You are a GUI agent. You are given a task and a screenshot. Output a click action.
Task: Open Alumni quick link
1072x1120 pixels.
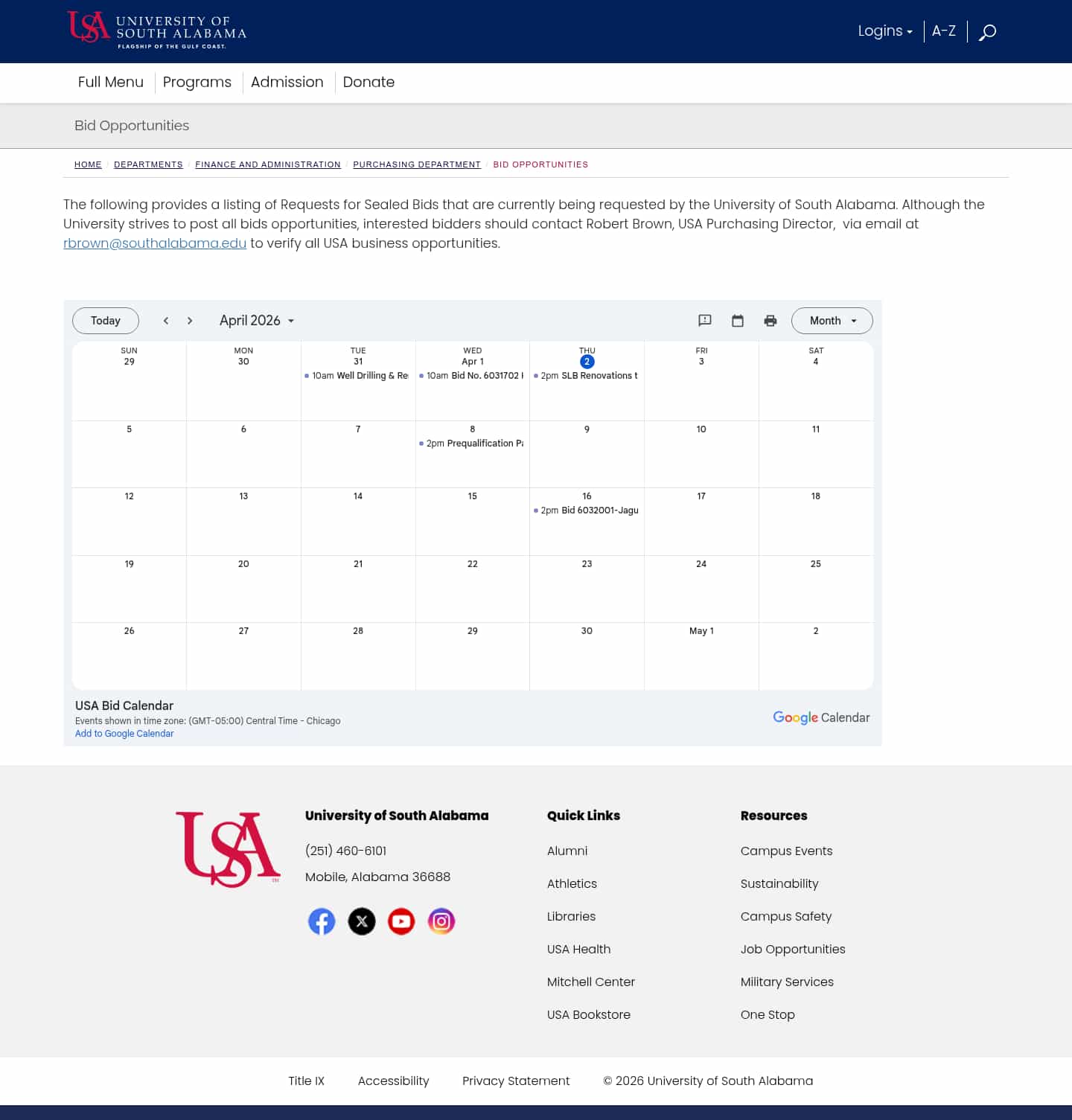pyautogui.click(x=567, y=851)
